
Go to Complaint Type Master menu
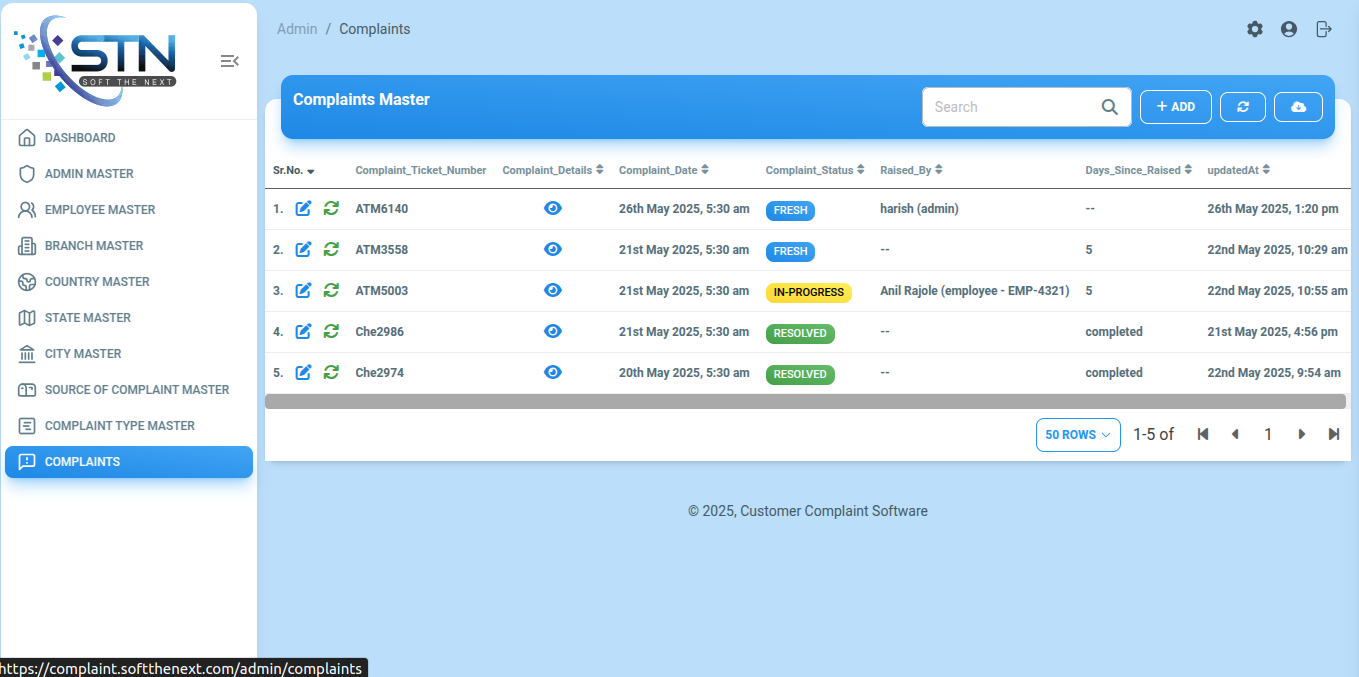(x=119, y=426)
